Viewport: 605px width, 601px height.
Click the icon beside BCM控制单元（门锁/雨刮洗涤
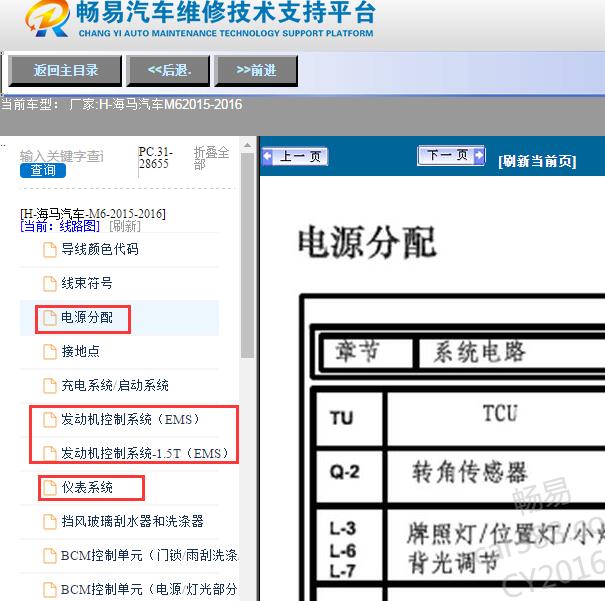(x=49, y=555)
